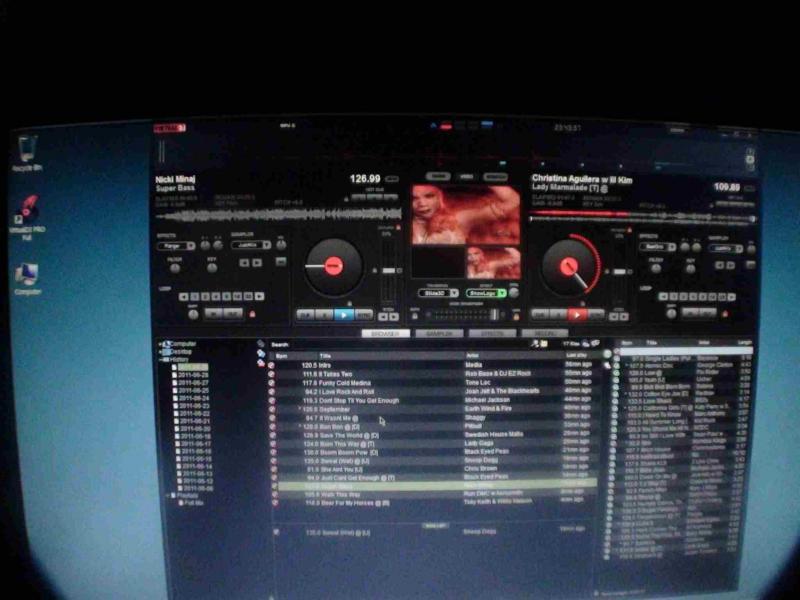Screen dimensions: 800x600
Task: Select history folder 2011-06-24
Action: [194, 398]
